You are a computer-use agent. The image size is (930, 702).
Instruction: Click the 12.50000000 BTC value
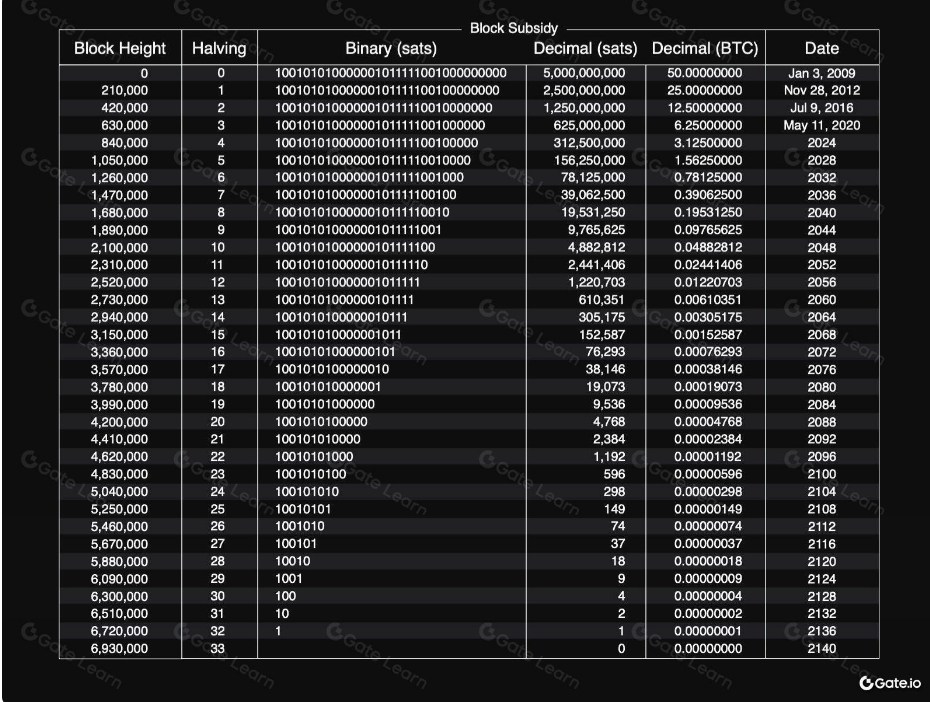(x=705, y=108)
